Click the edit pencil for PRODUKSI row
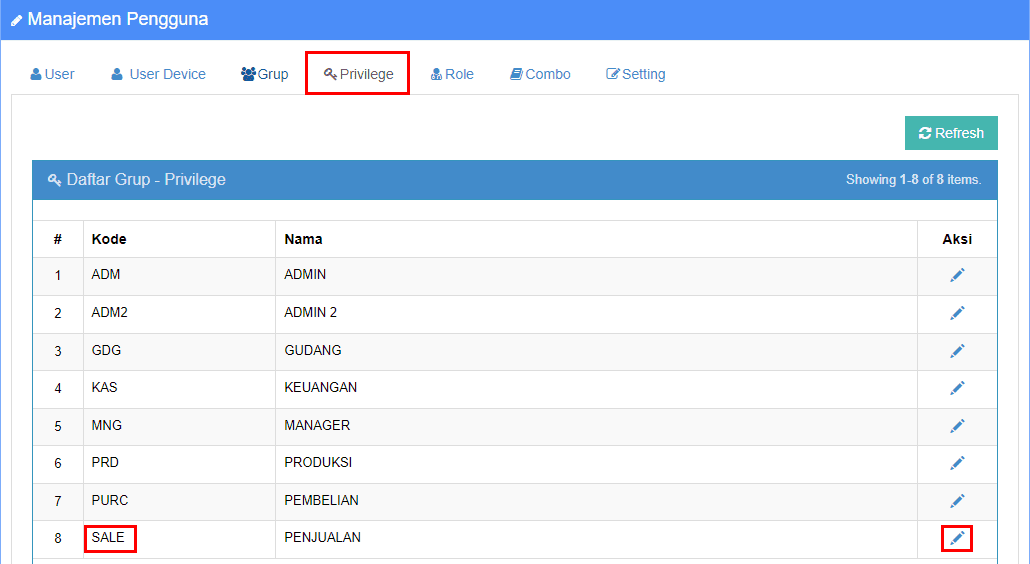The height and width of the screenshot is (564, 1030). (957, 464)
